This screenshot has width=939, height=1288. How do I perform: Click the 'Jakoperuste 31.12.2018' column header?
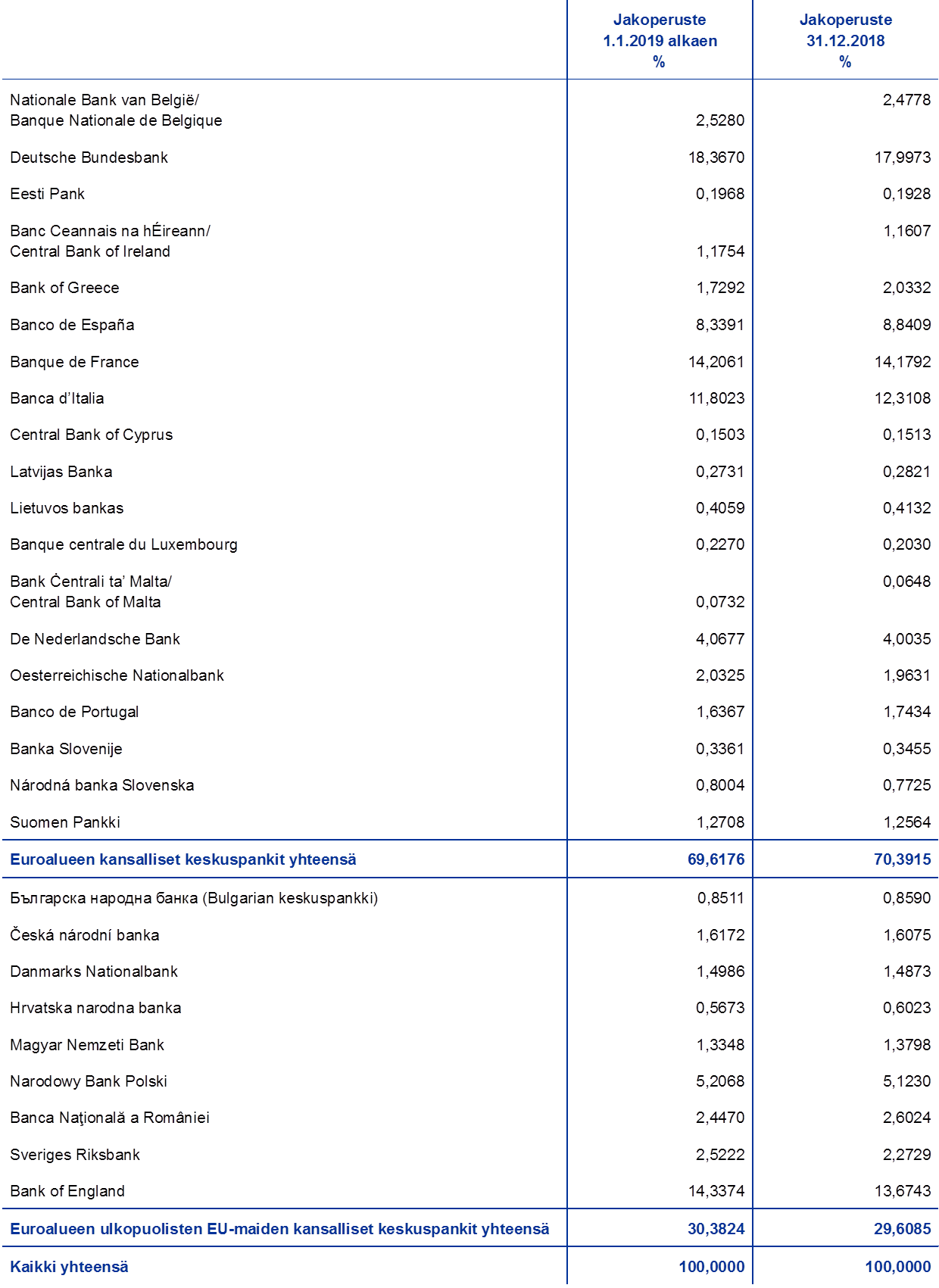(x=845, y=41)
